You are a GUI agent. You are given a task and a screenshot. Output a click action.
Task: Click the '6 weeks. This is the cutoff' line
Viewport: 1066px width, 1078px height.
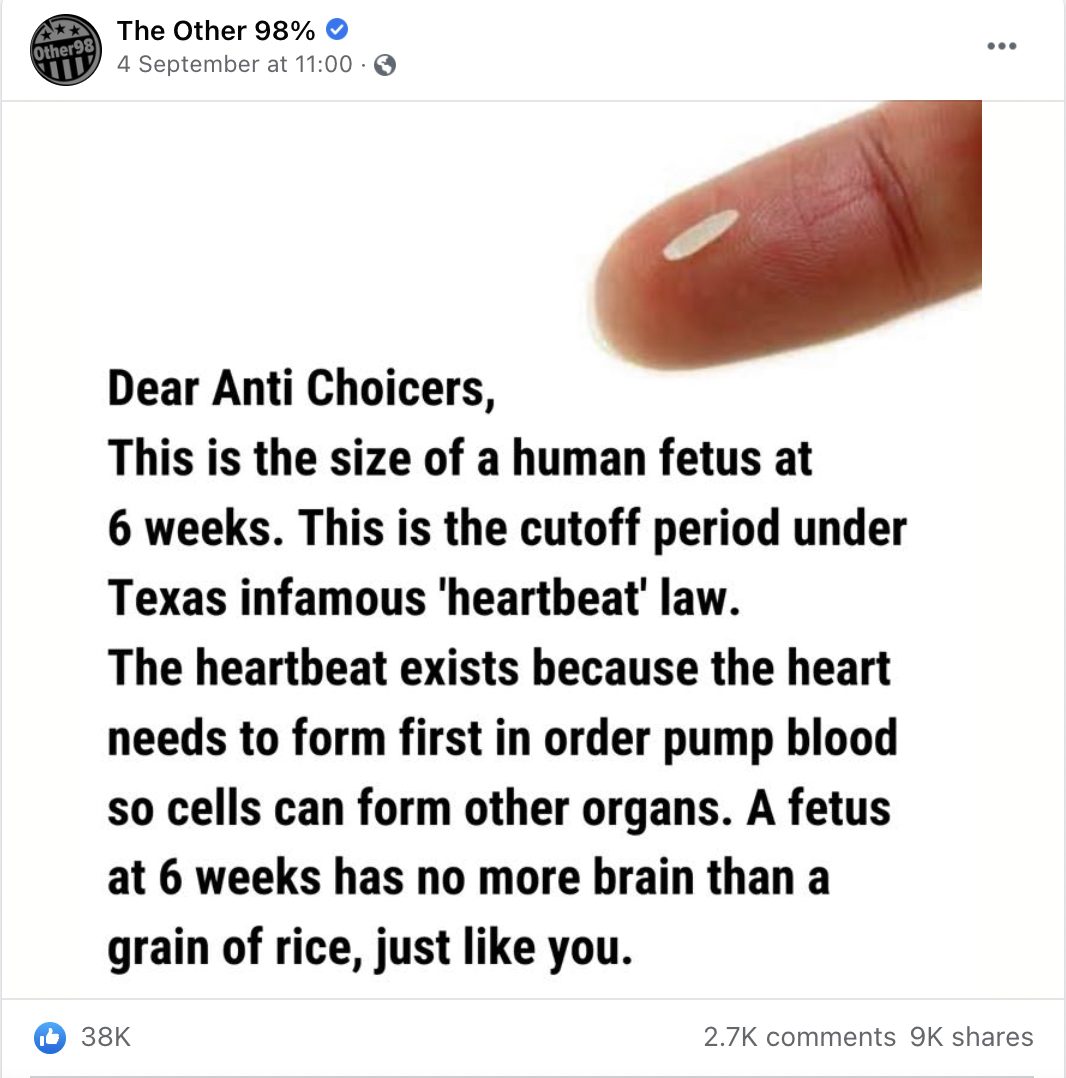pyautogui.click(x=506, y=528)
